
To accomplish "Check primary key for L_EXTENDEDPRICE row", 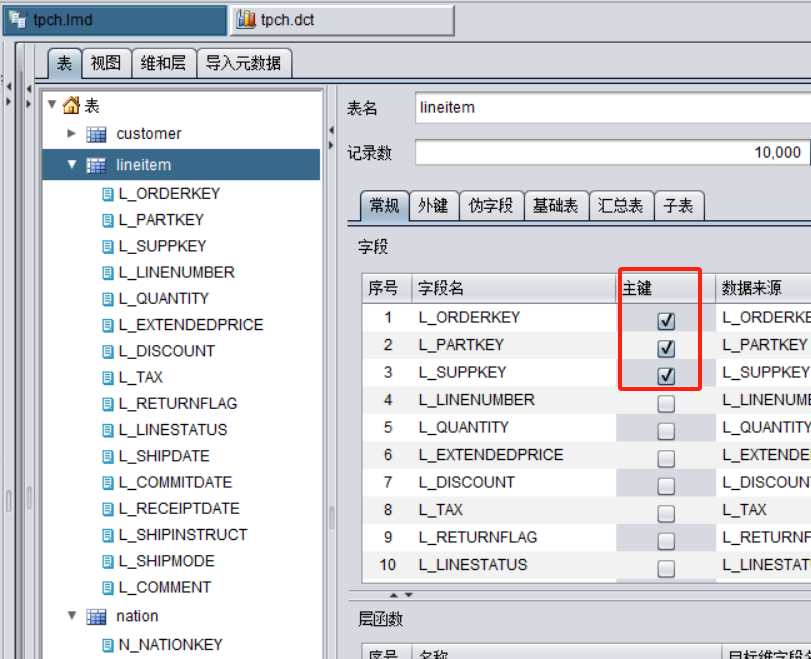I will click(x=666, y=458).
